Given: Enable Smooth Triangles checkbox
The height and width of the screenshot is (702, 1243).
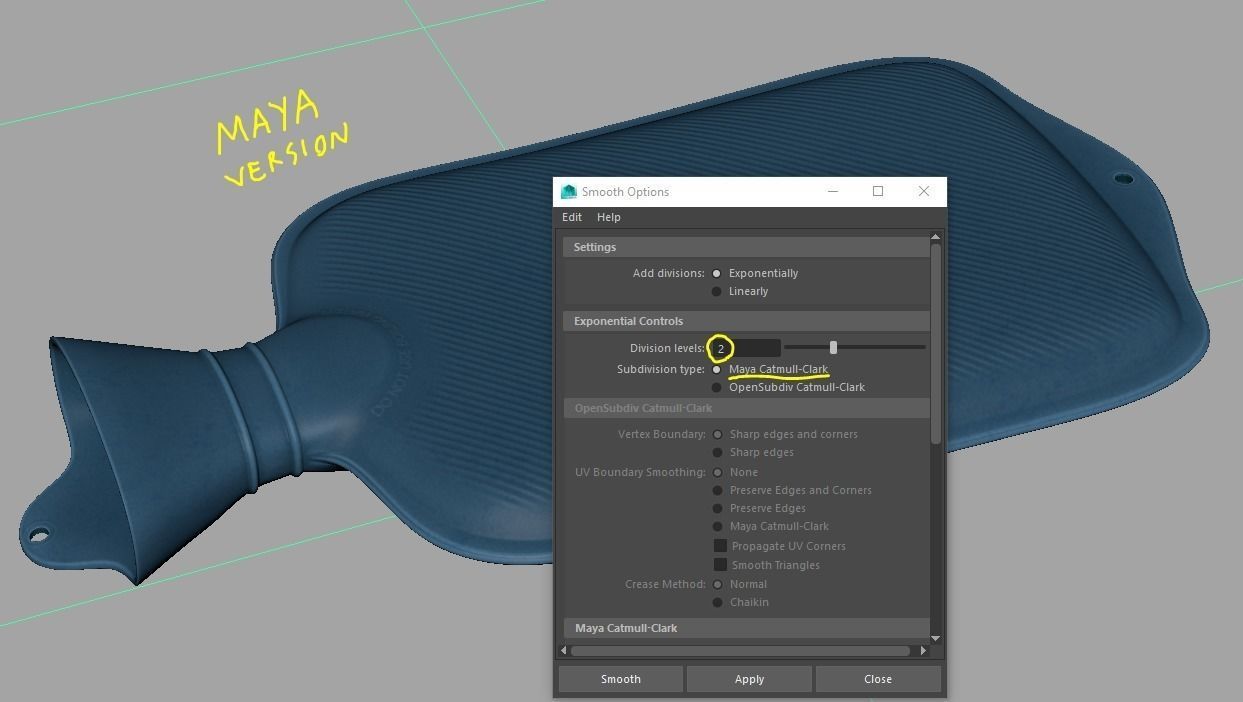Looking at the screenshot, I should click(720, 565).
